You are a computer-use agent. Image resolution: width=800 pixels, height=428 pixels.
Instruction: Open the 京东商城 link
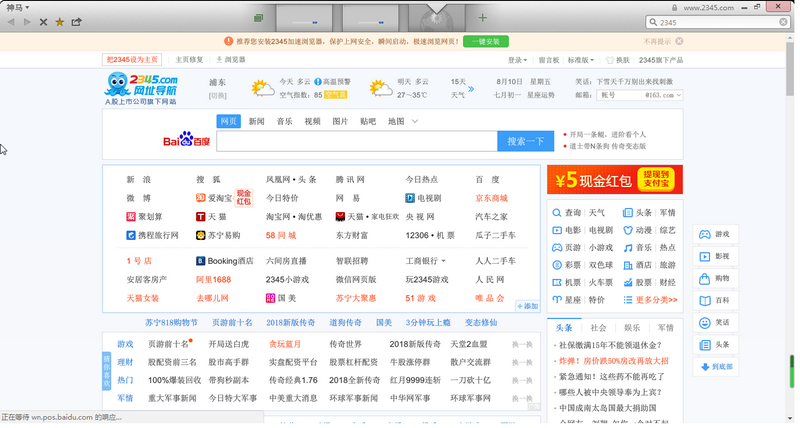(x=491, y=198)
